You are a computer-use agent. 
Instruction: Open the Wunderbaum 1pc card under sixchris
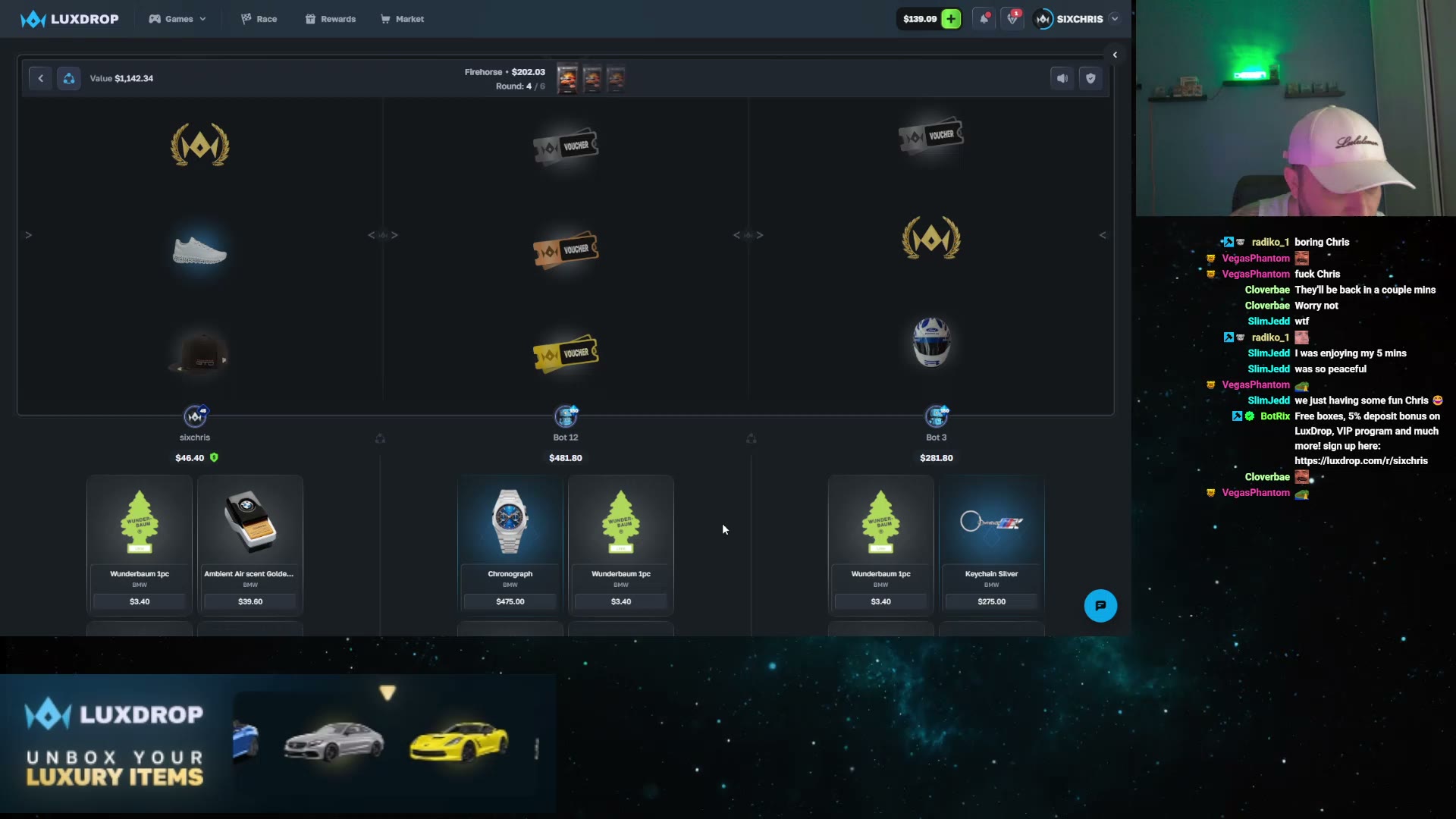(x=140, y=544)
